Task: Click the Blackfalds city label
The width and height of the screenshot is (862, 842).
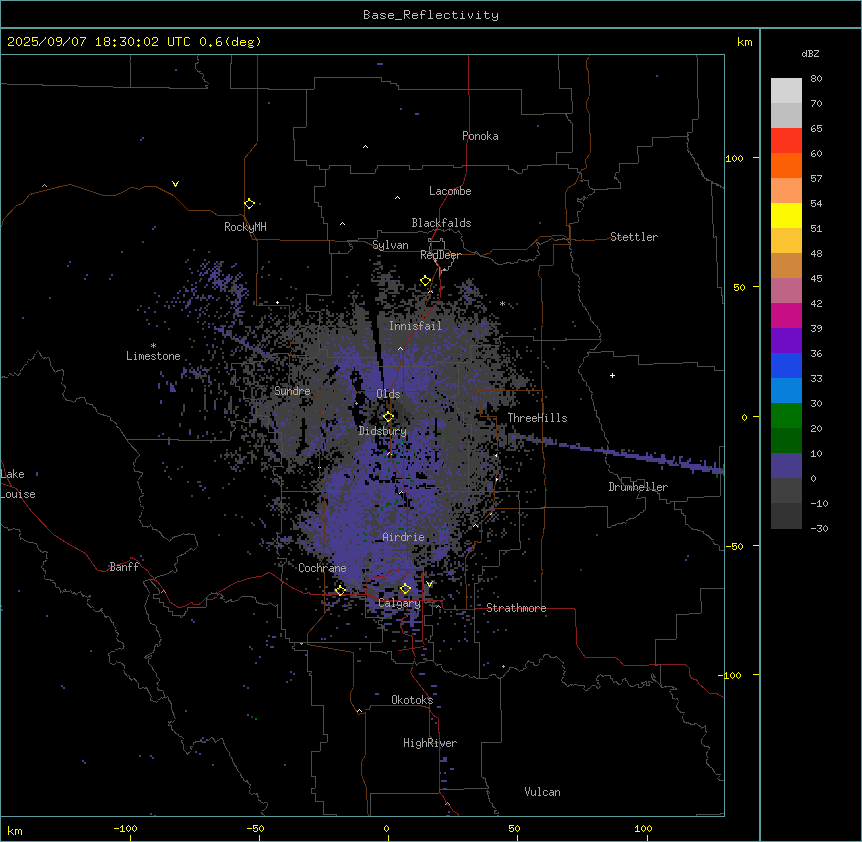Action: click(441, 223)
